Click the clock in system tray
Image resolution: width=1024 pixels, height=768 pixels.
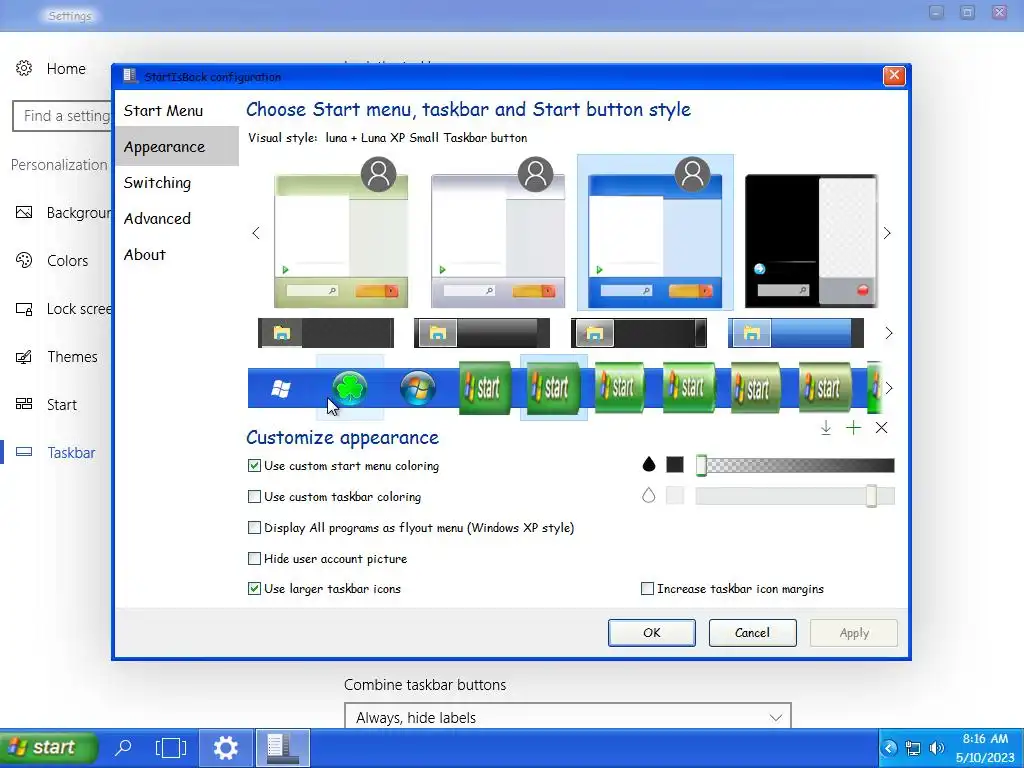(985, 748)
